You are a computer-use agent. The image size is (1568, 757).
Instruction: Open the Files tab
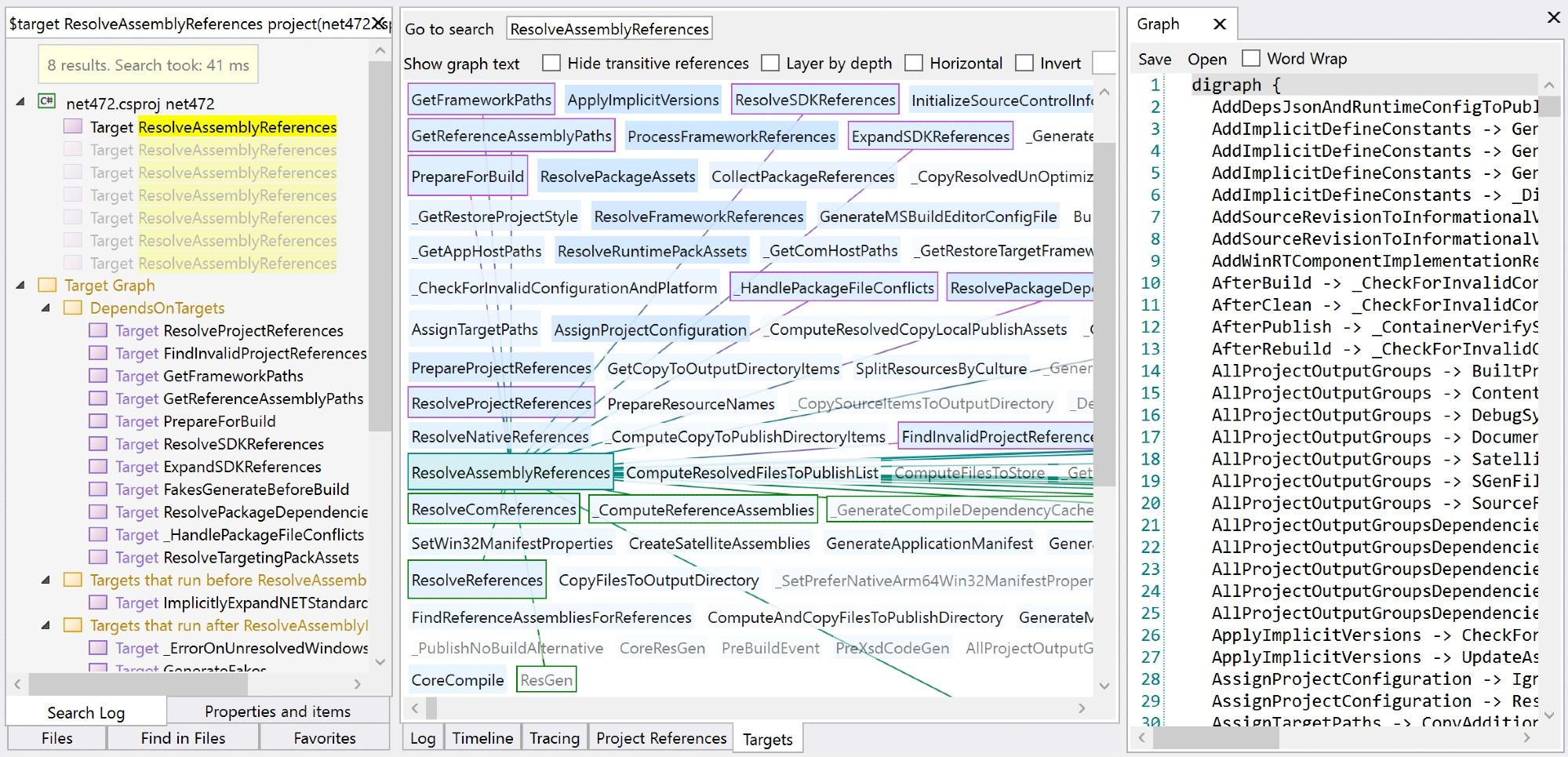(x=56, y=738)
